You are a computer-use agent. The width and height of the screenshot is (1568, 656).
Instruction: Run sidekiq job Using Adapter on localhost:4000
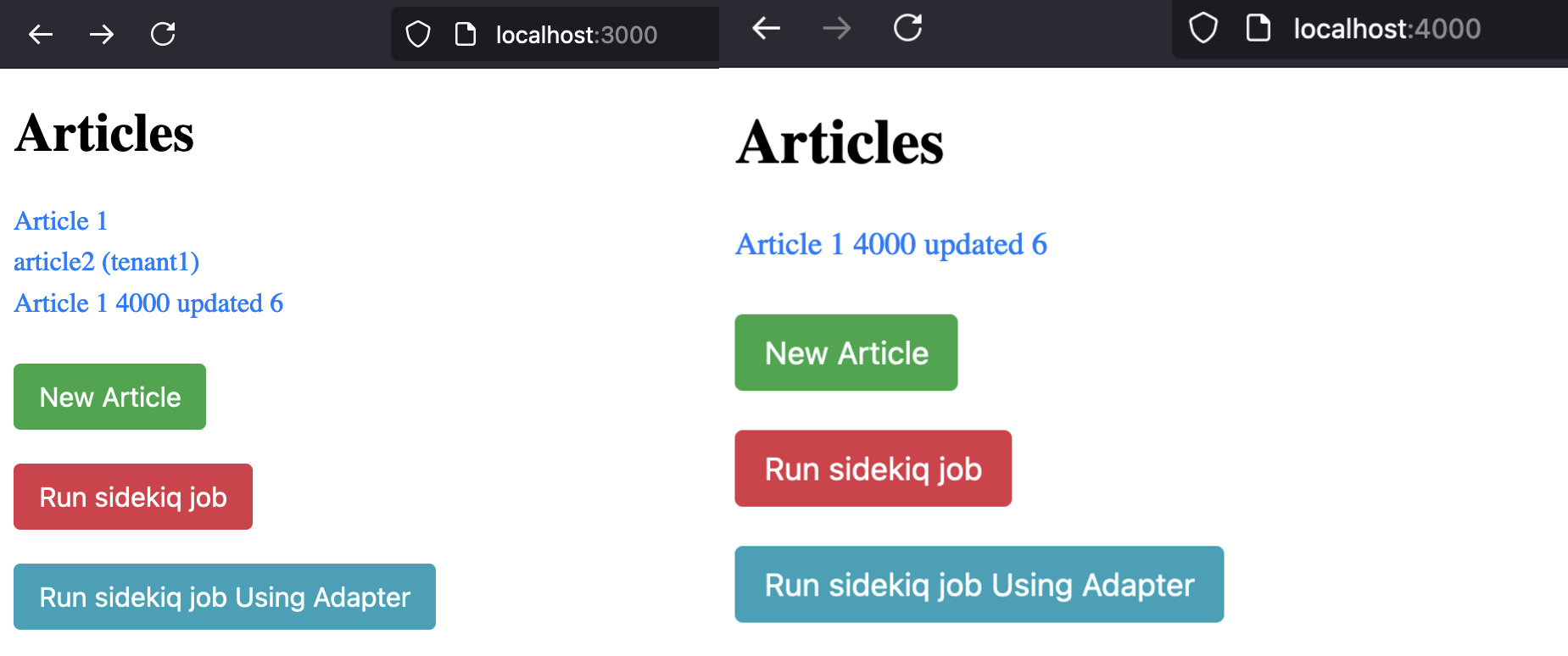[979, 585]
